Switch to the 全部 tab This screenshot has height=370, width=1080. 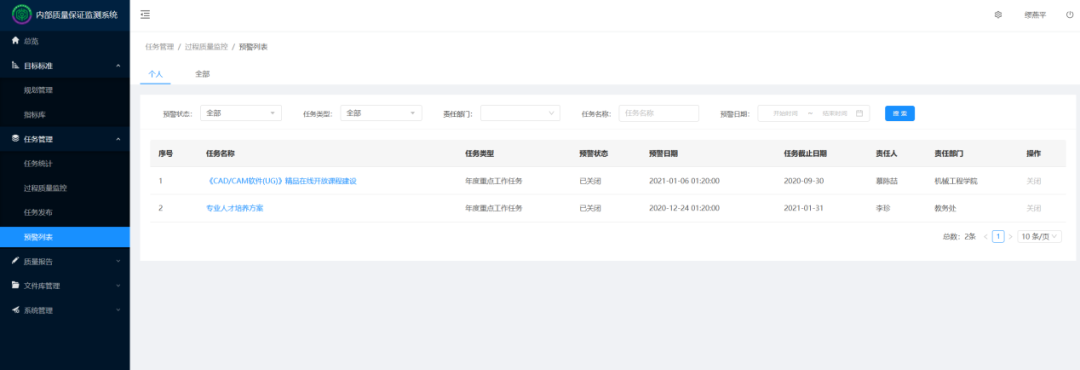(x=202, y=73)
